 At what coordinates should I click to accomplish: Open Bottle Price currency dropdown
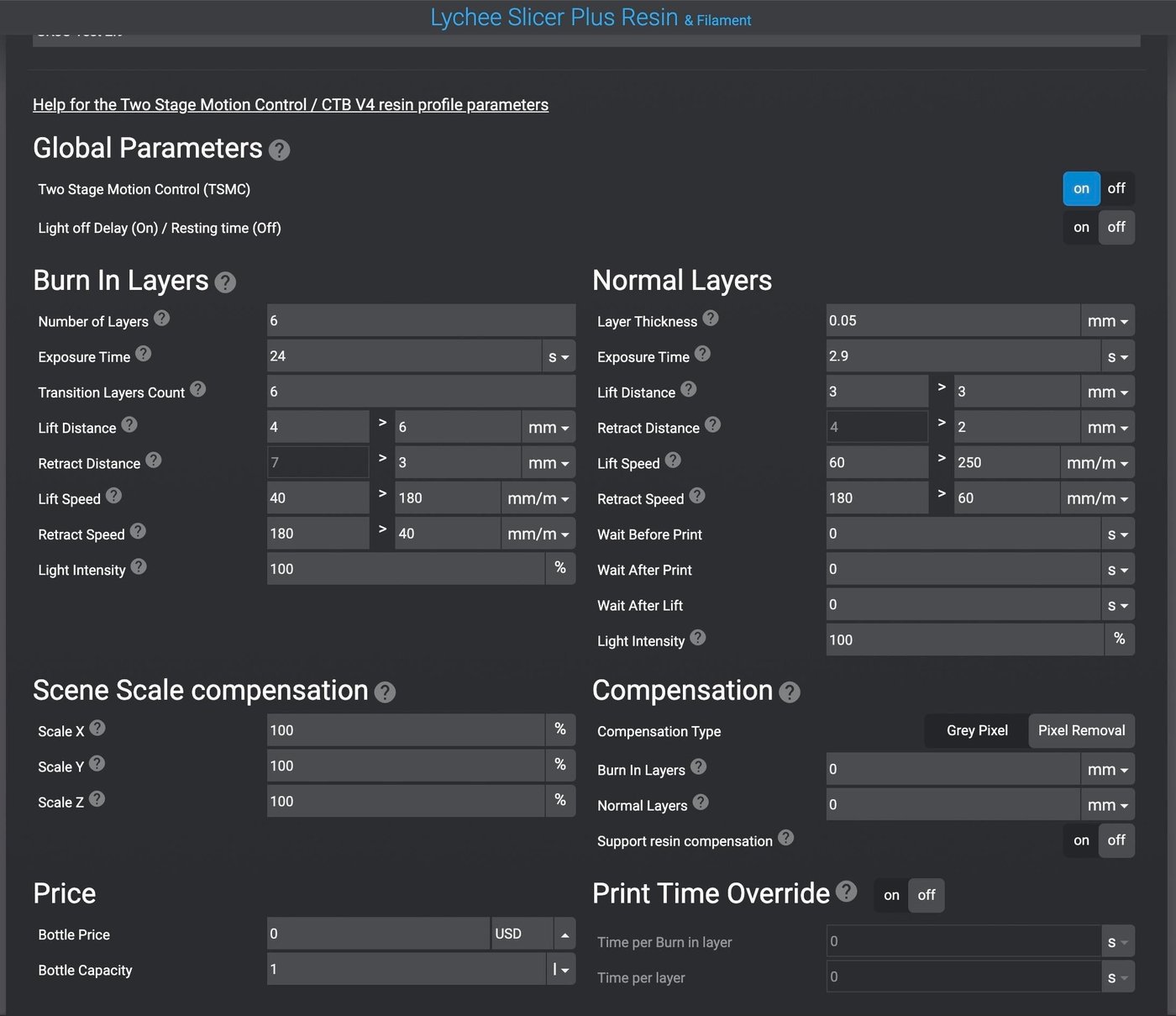click(564, 934)
